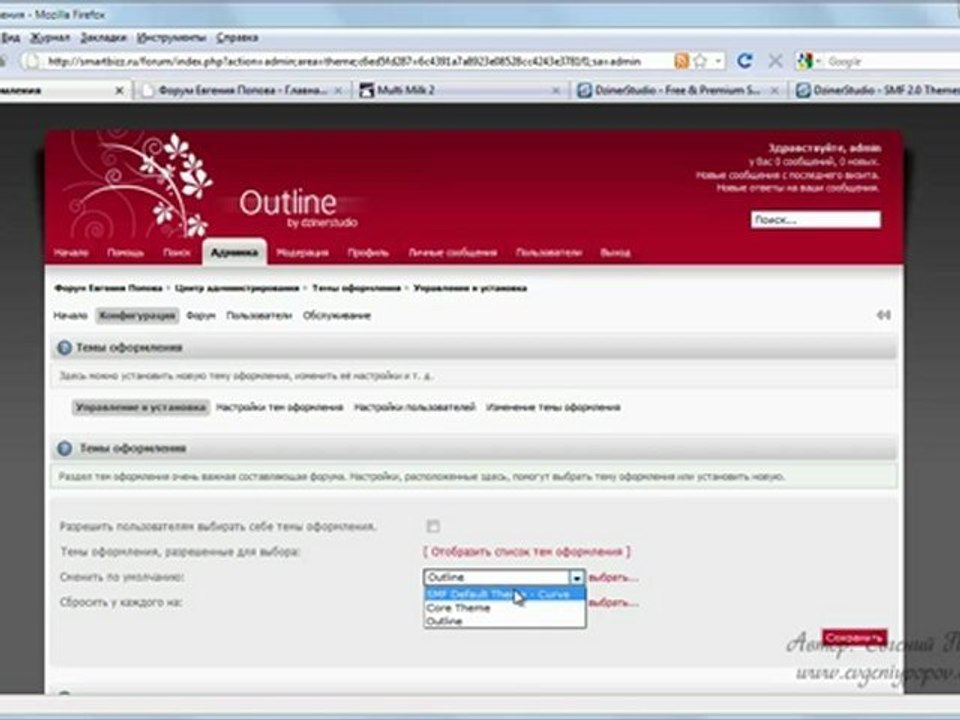Close the Форум Евгения Попова tab
Image resolution: width=960 pixels, height=720 pixels.
(x=338, y=91)
